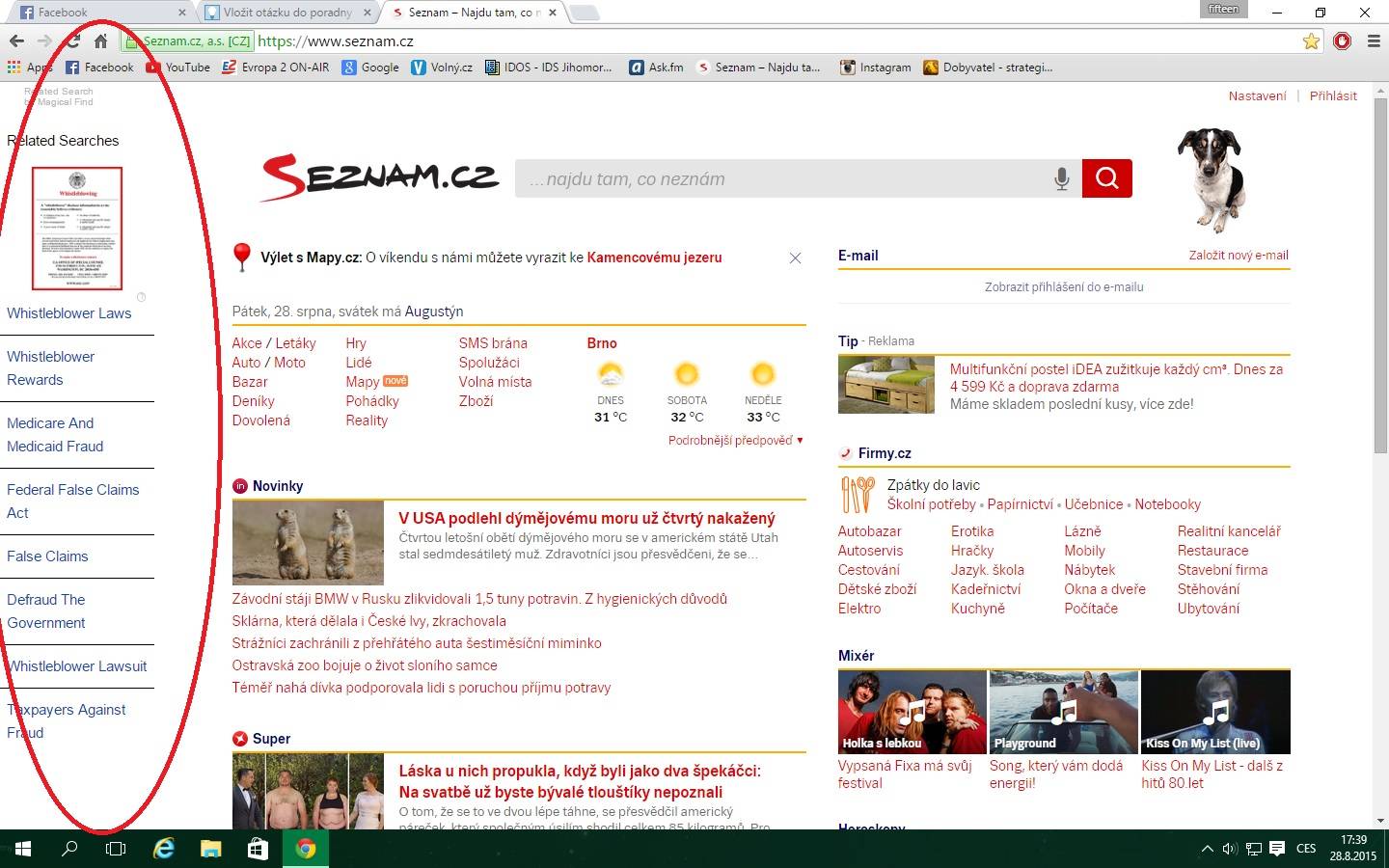
Task: Open the Dobyvatel - strategi... bookmark
Action: [988, 68]
